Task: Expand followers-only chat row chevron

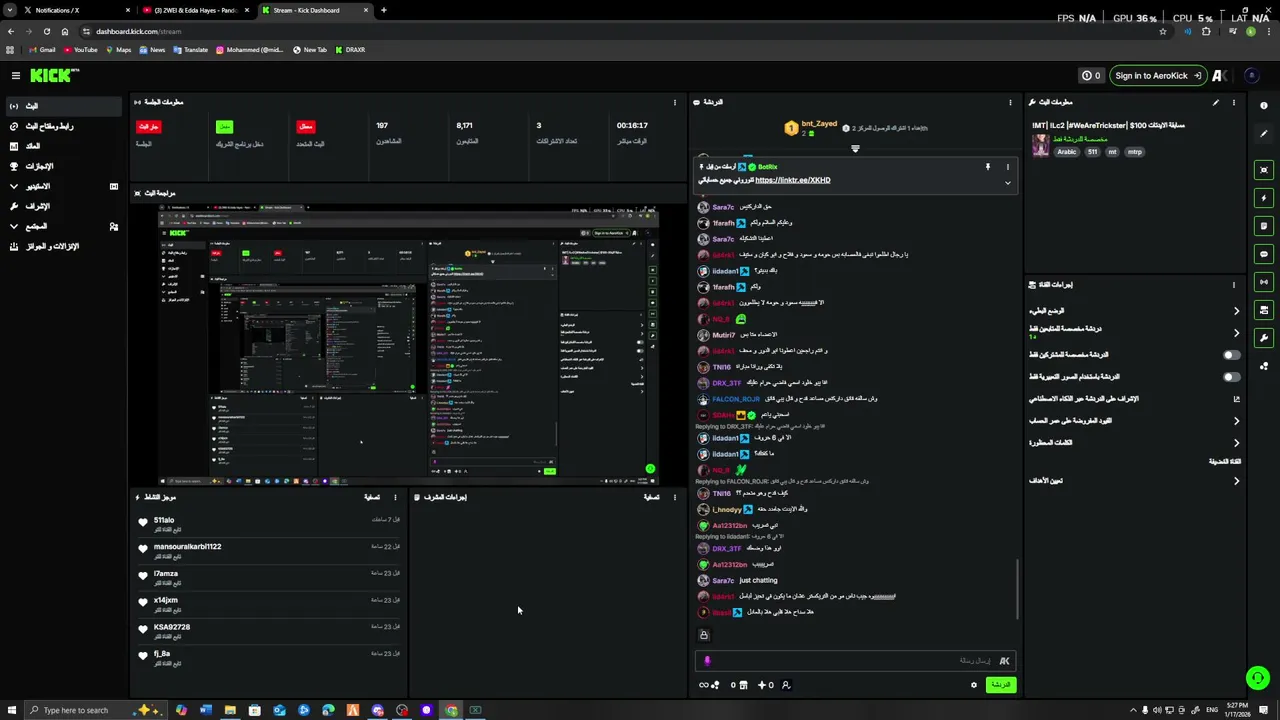Action: point(1236,333)
